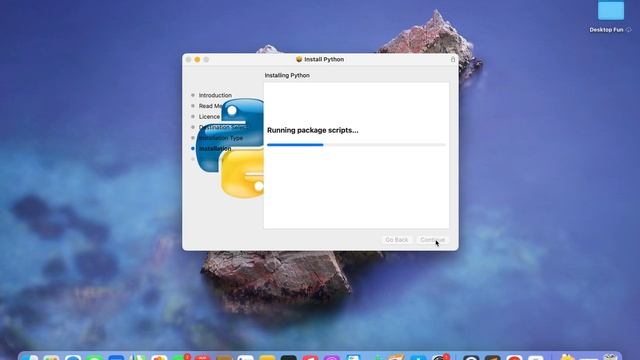Select the Read Me step
This screenshot has height=360, width=640.
[x=210, y=106]
